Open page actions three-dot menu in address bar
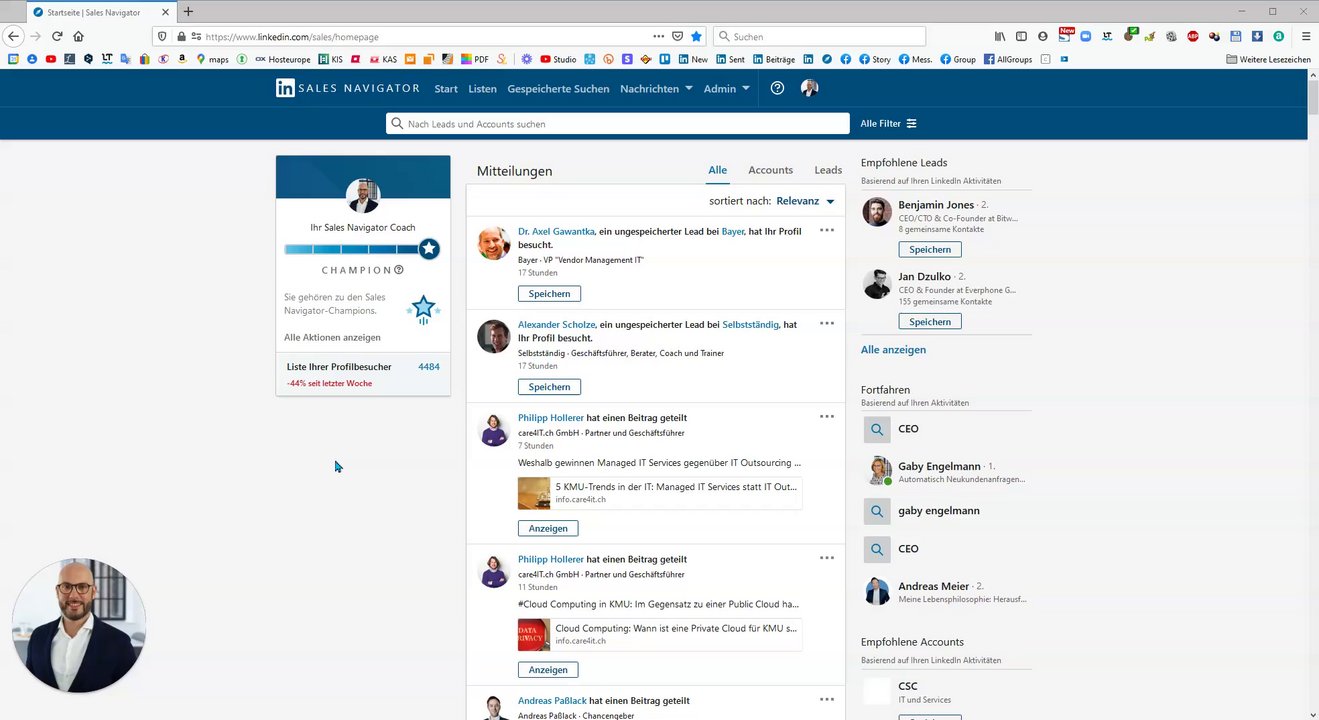The width and height of the screenshot is (1319, 720). tap(658, 36)
